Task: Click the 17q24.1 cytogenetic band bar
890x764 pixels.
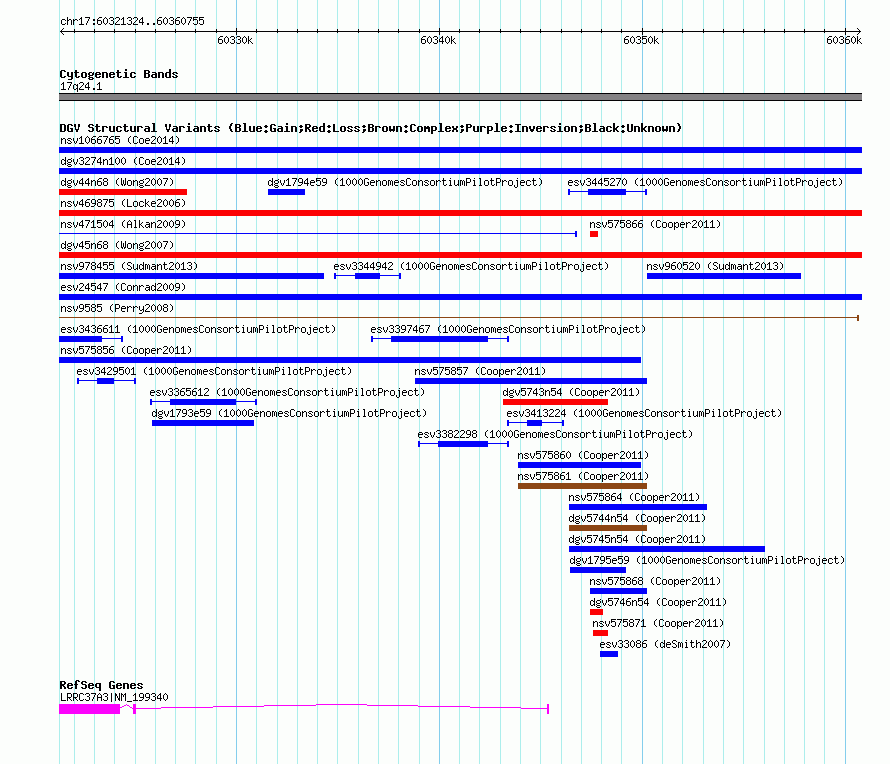Action: click(x=460, y=97)
